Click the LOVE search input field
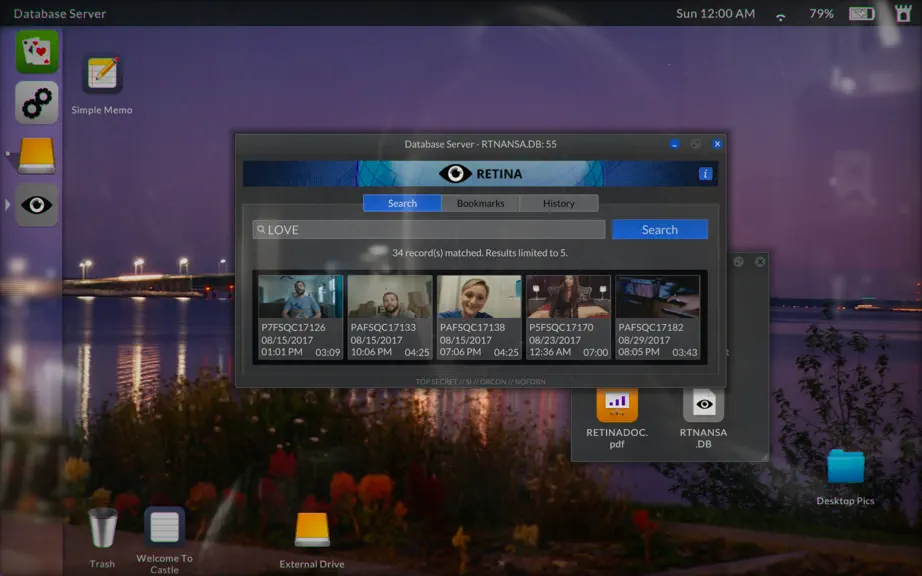Image resolution: width=922 pixels, height=576 pixels. tap(429, 230)
